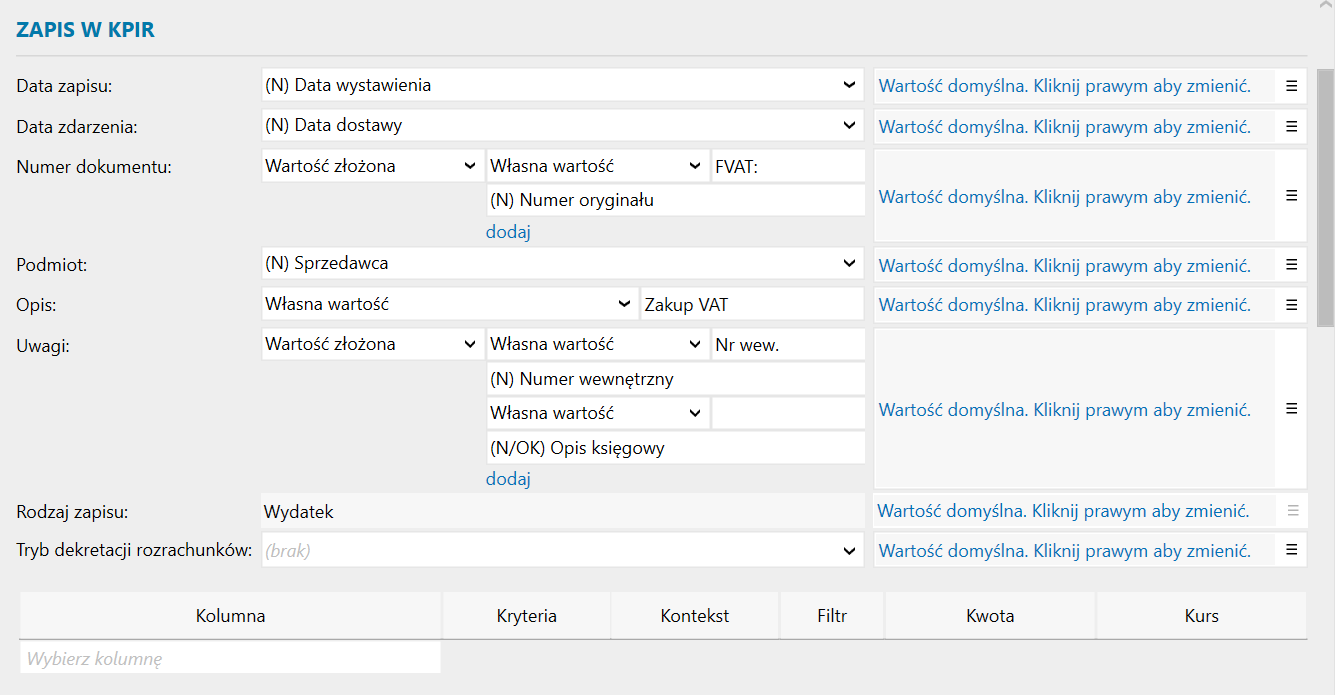Click Wartość domyślna text for Data zapisu
Screen dimensions: 1335x695
click(1064, 86)
